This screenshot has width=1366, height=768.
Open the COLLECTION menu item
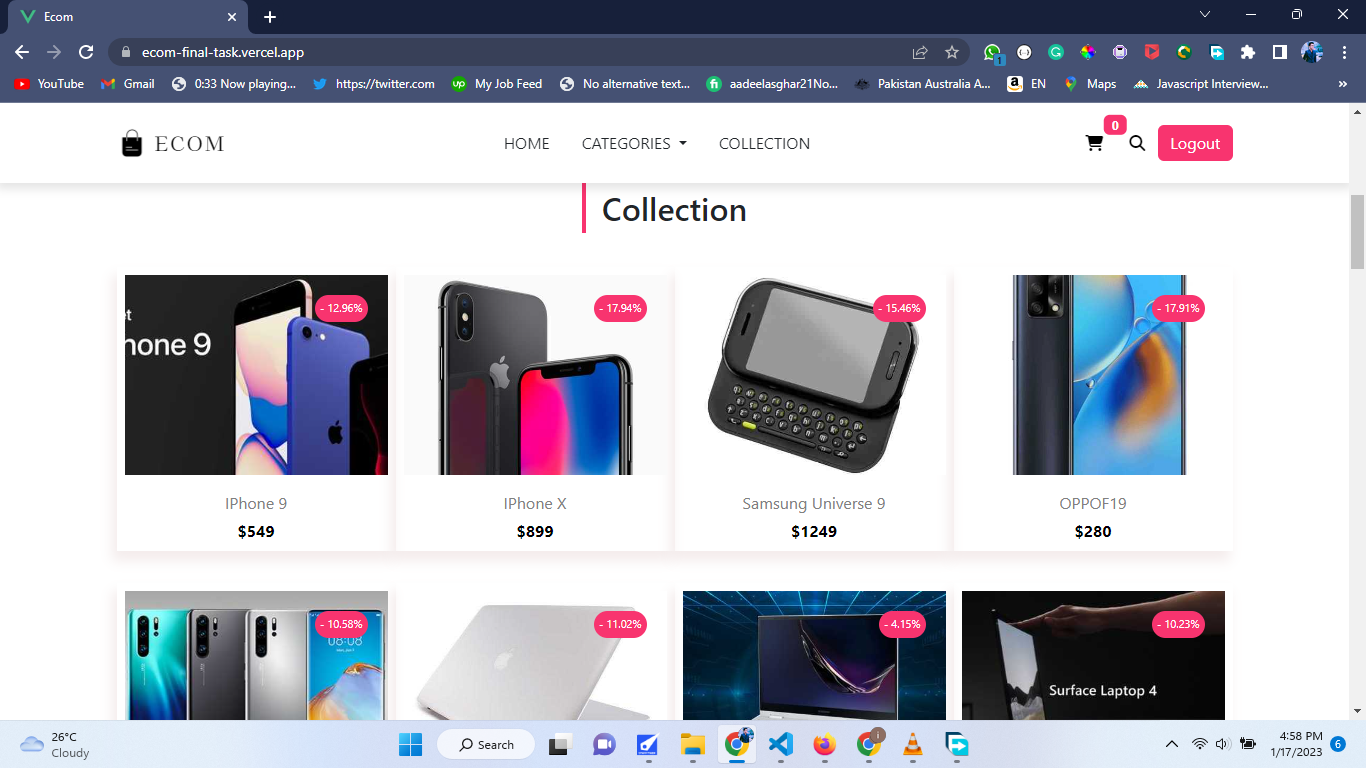[764, 143]
